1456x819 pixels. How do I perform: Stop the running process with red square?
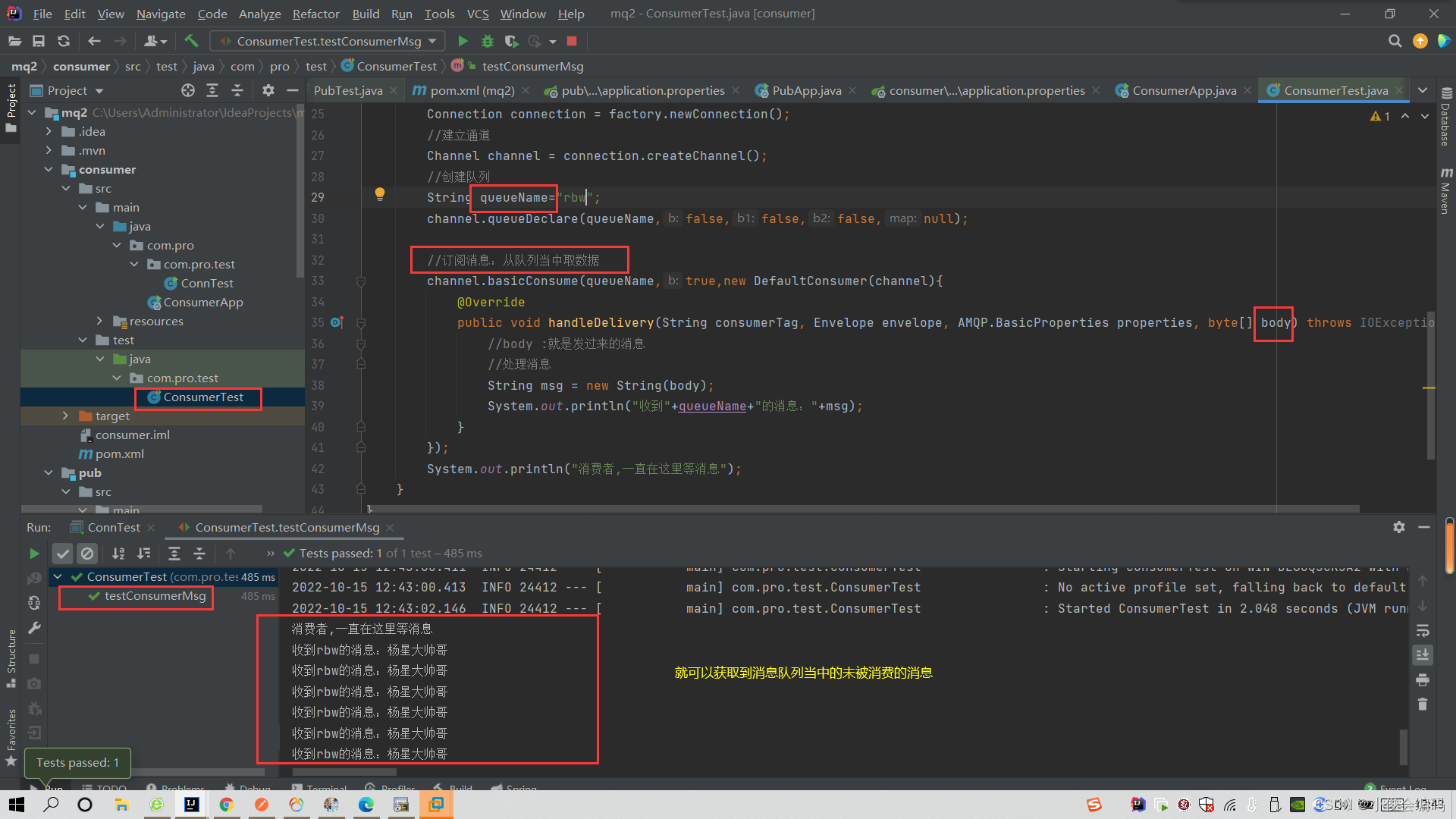click(571, 41)
